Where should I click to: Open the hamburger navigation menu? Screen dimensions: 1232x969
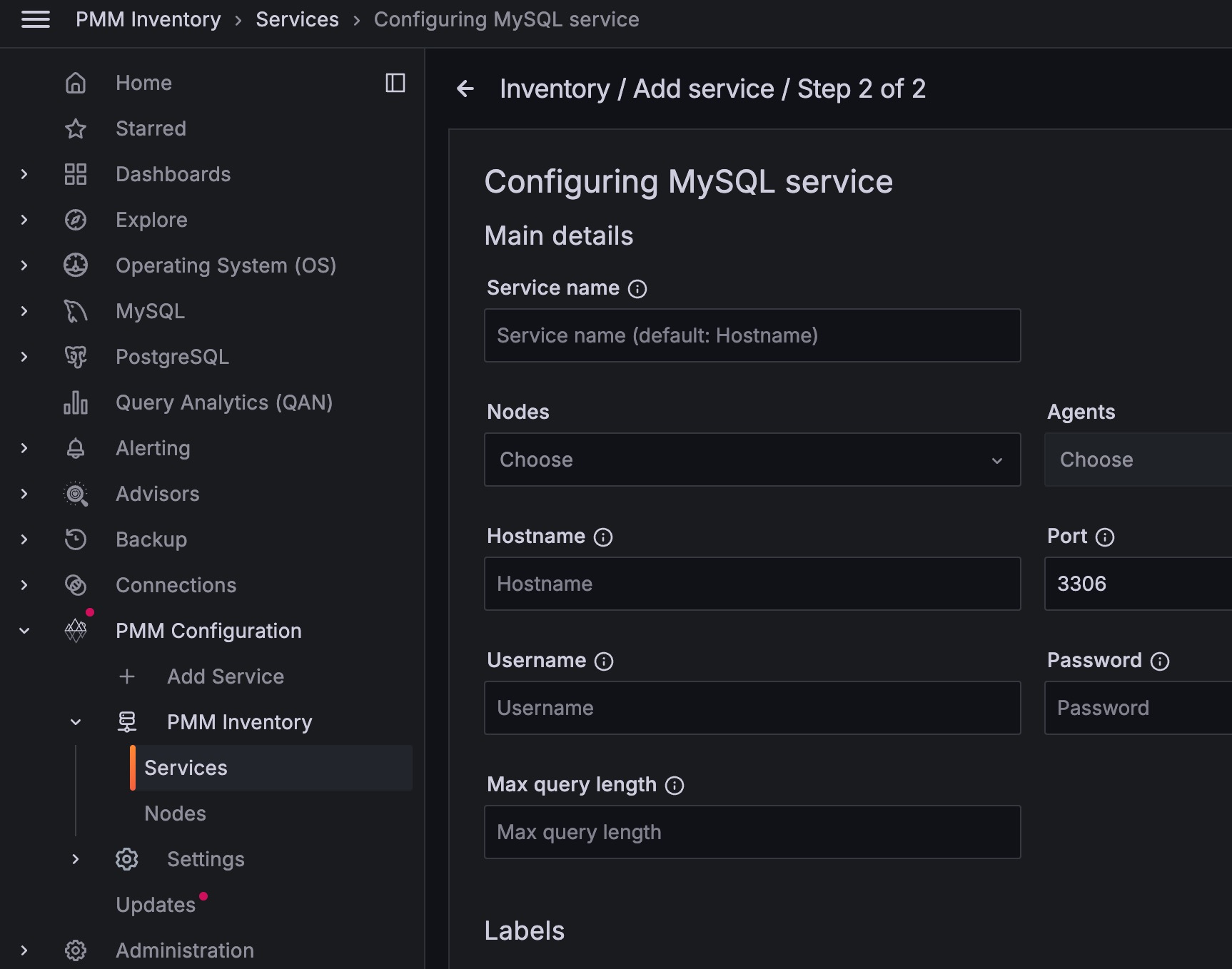[36, 20]
